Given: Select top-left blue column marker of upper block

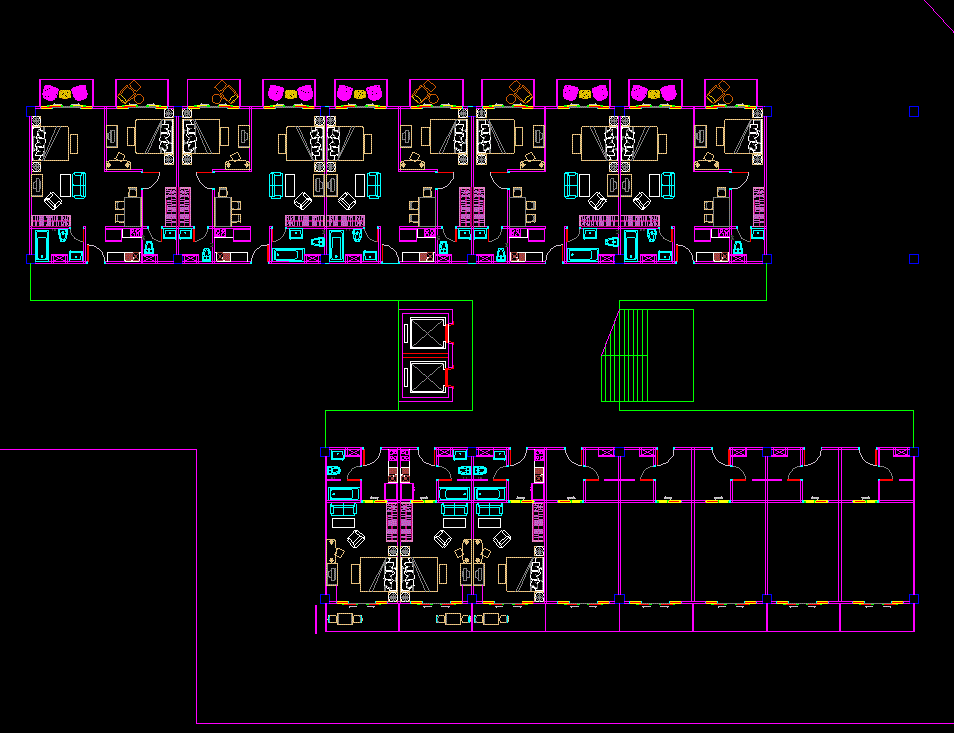Looking at the screenshot, I should click(30, 112).
